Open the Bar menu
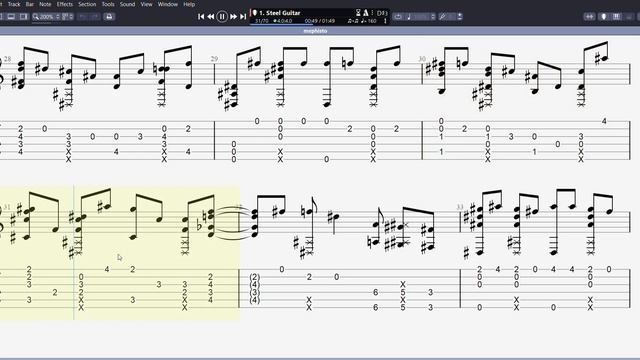Image resolution: width=640 pixels, height=360 pixels. click(x=30, y=4)
